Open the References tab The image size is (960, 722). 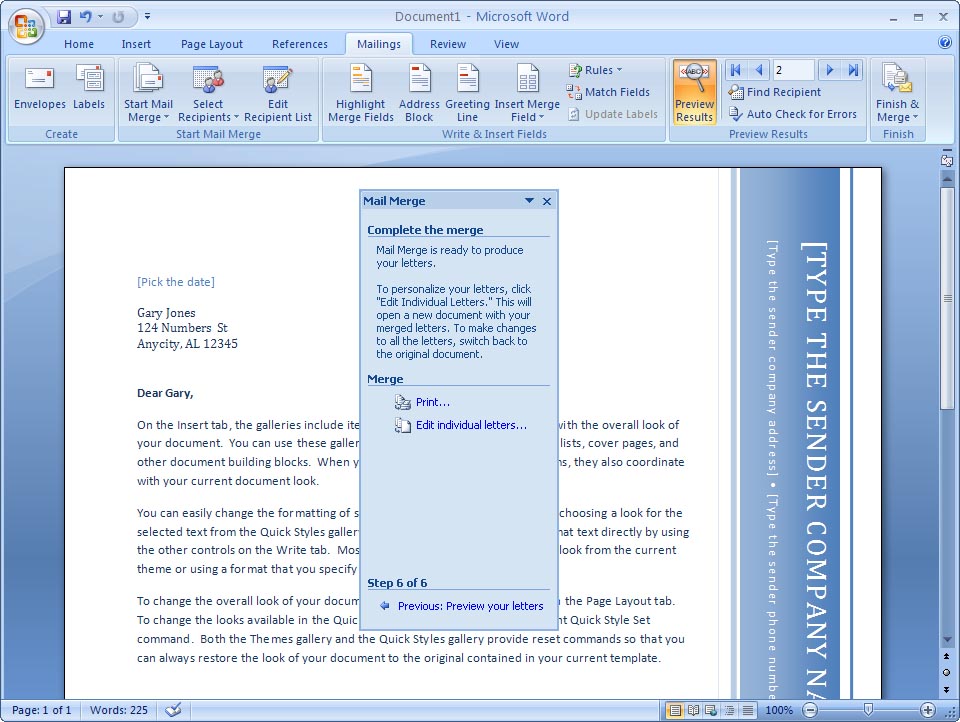click(x=300, y=44)
